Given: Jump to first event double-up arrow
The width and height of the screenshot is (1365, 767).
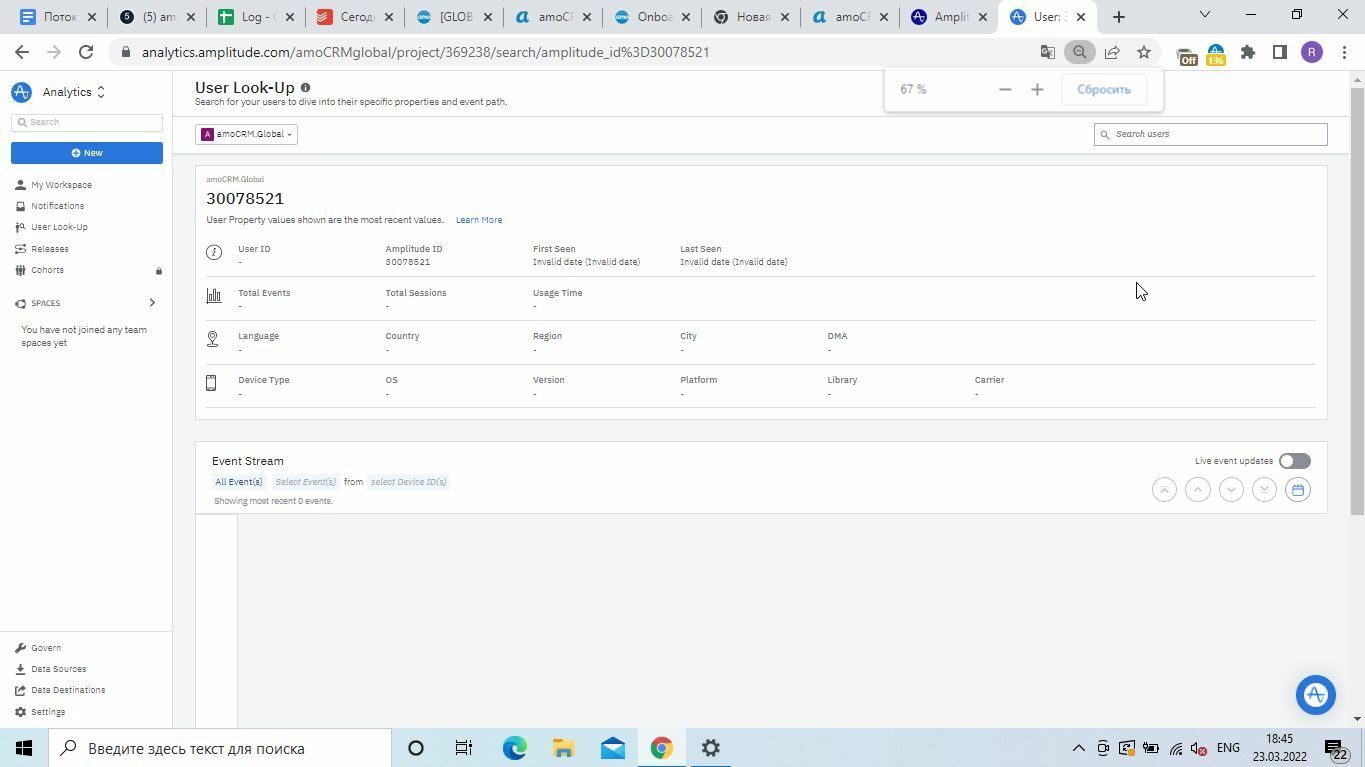Looking at the screenshot, I should [x=1164, y=490].
